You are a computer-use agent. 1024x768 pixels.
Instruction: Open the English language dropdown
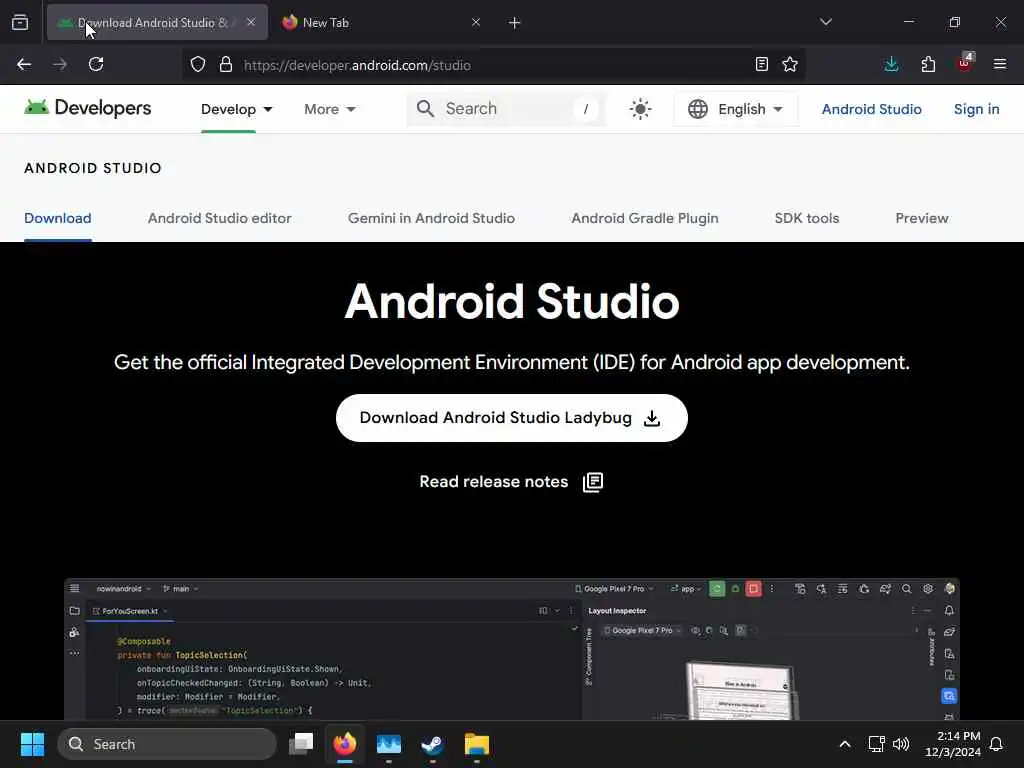pyautogui.click(x=735, y=109)
